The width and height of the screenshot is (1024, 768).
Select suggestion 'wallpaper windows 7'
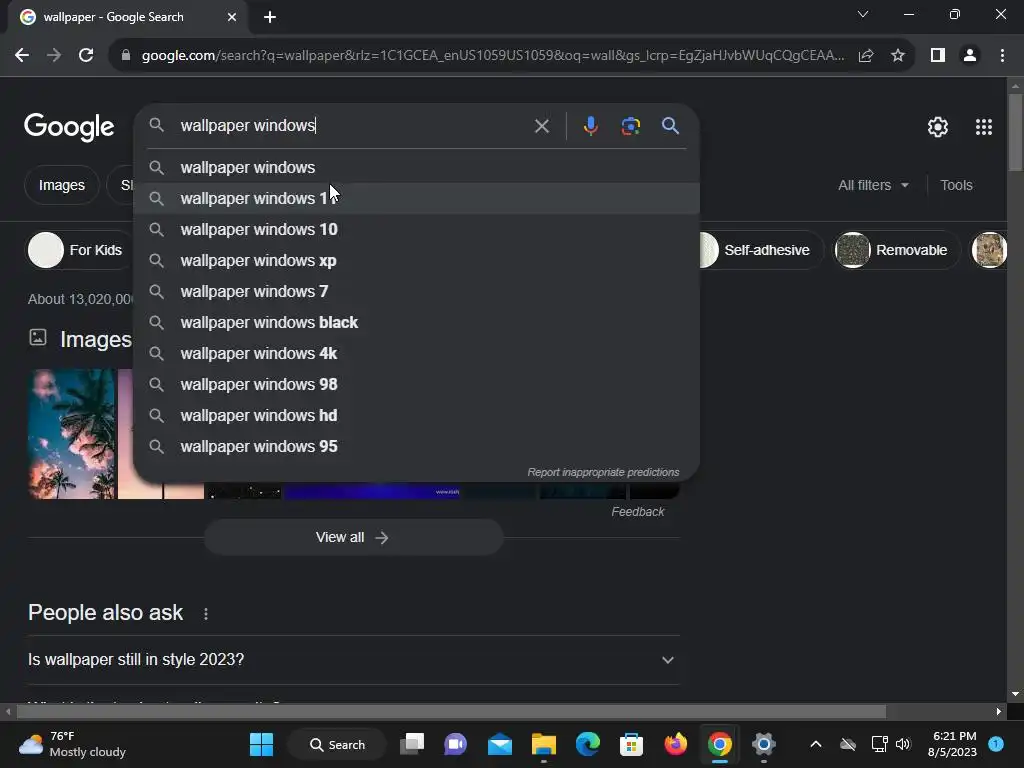[x=416, y=291]
